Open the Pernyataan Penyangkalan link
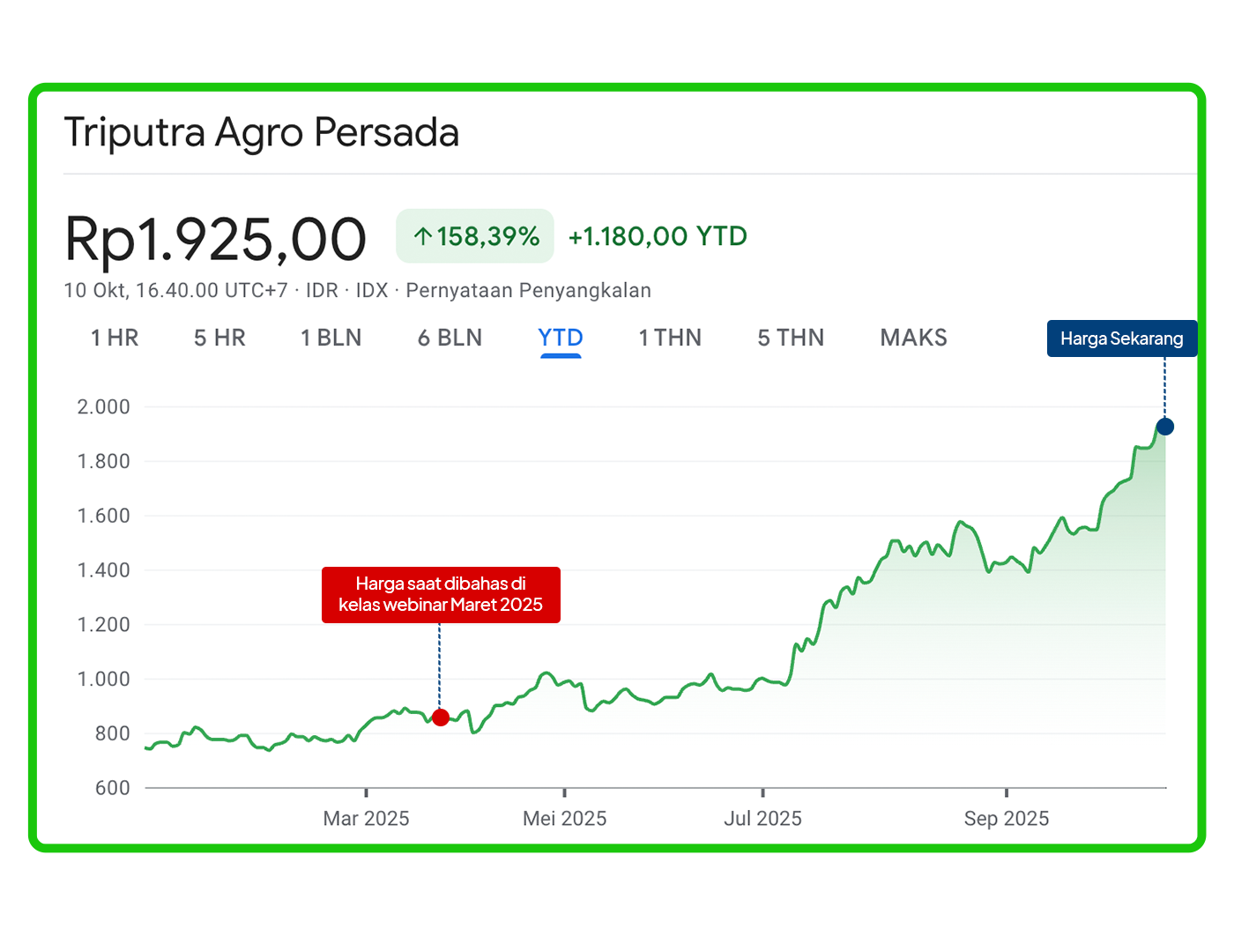The height and width of the screenshot is (952, 1234). pyautogui.click(x=528, y=291)
